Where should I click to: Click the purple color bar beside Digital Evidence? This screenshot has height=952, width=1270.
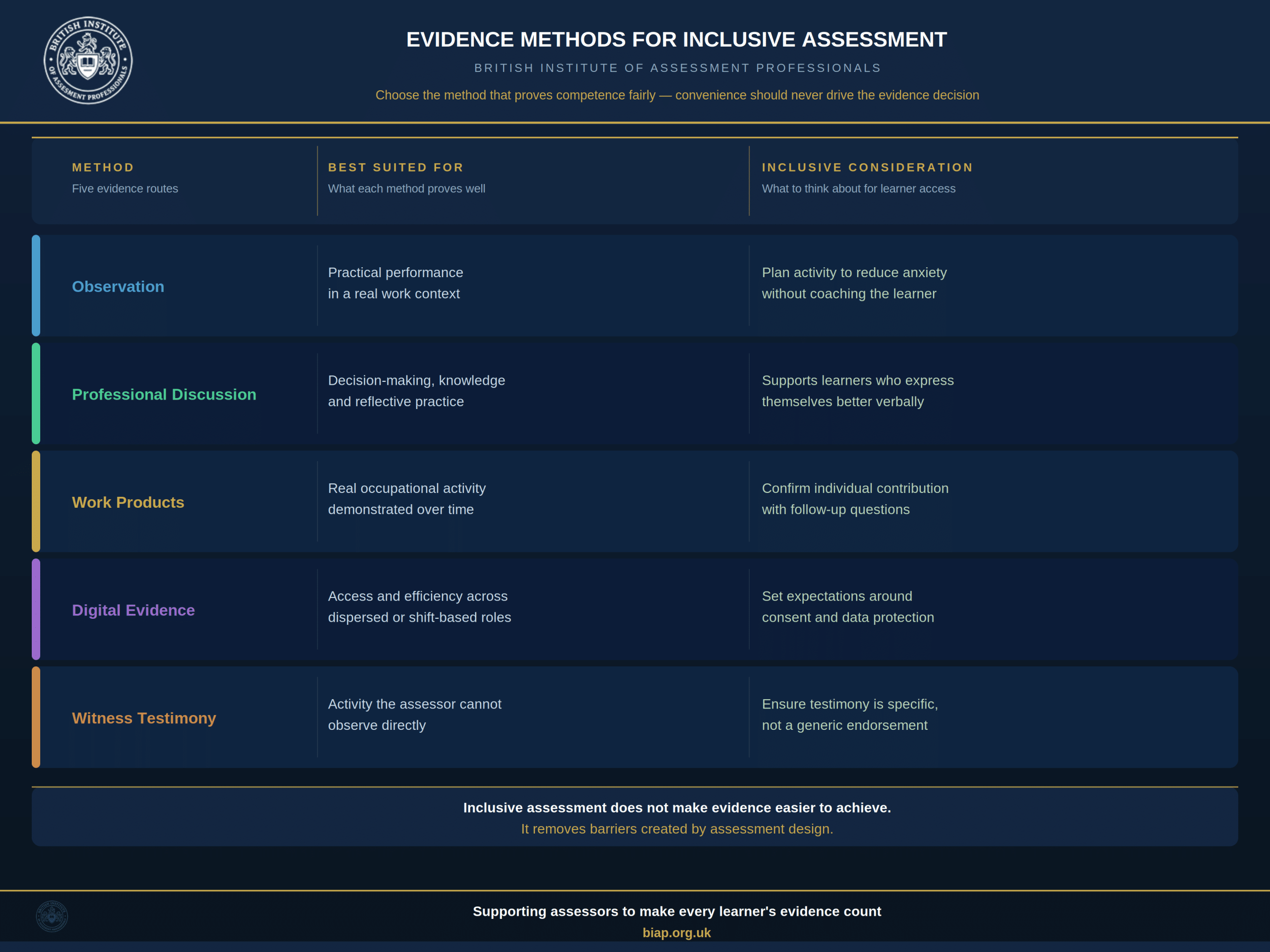point(36,609)
